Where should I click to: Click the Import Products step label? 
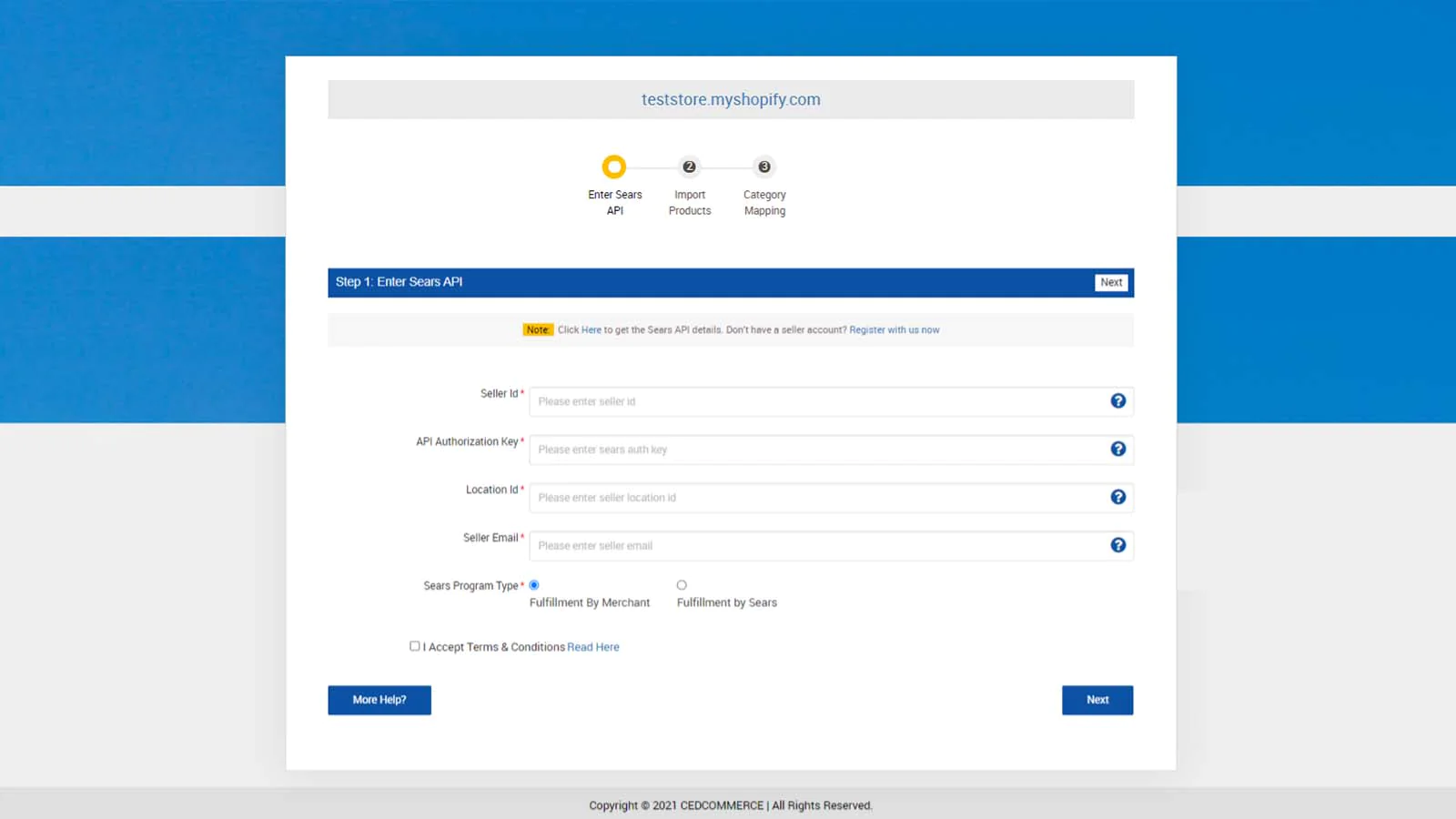point(690,203)
